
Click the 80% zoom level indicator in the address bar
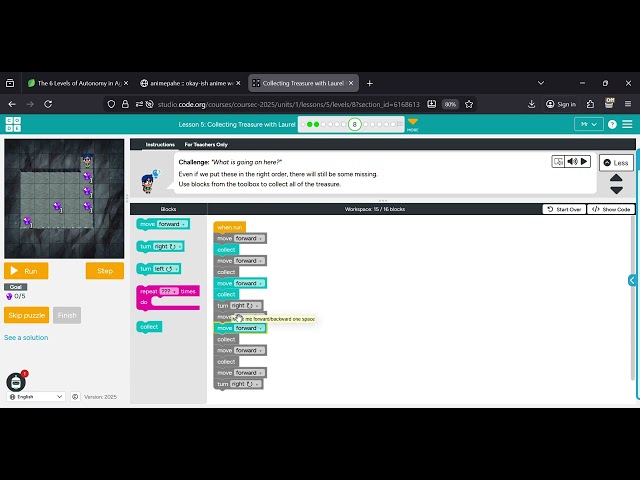pos(450,104)
